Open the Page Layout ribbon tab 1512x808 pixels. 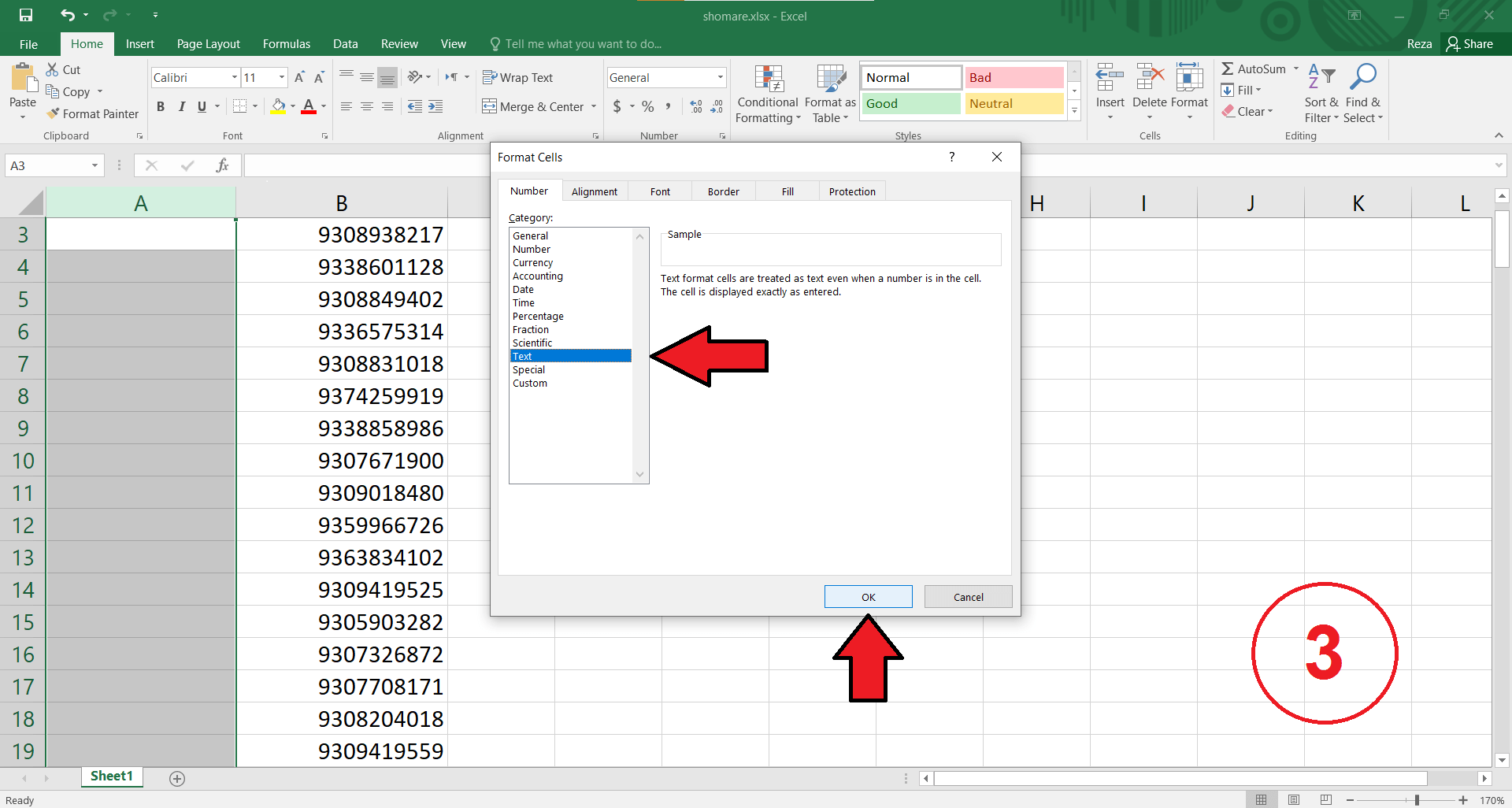point(208,44)
